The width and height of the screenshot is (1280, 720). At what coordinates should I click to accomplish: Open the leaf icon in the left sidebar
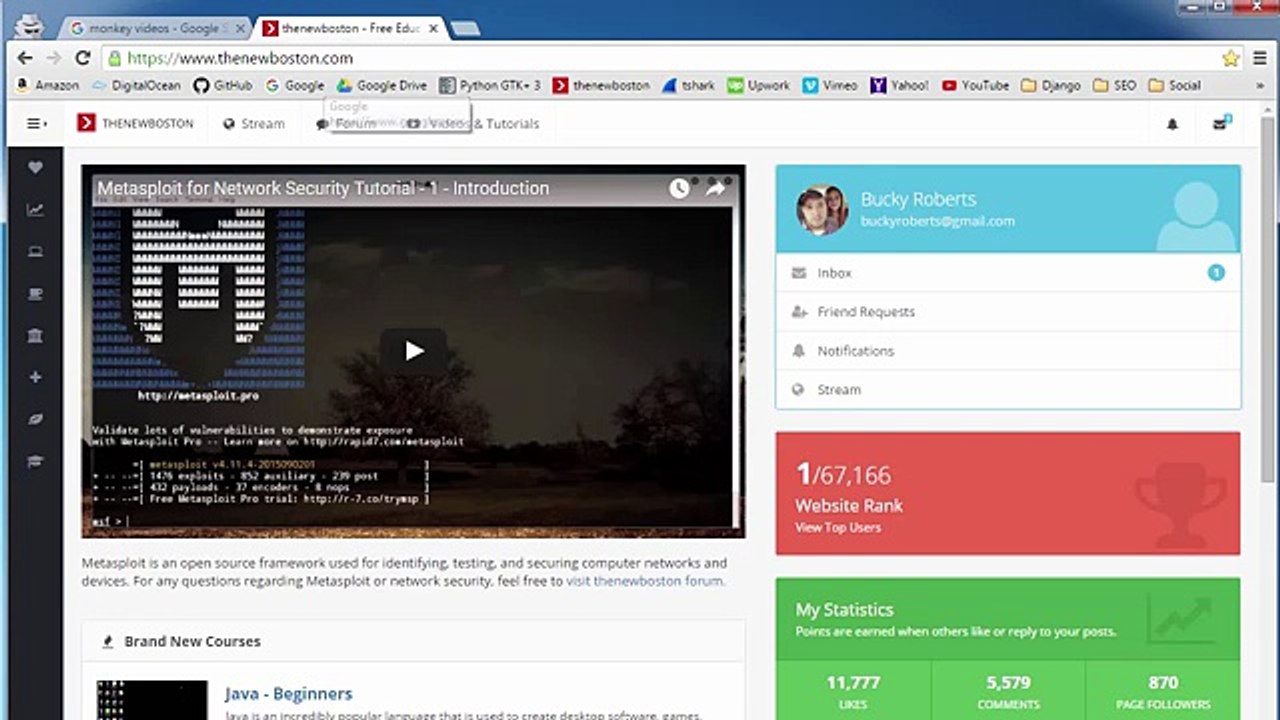pos(35,419)
